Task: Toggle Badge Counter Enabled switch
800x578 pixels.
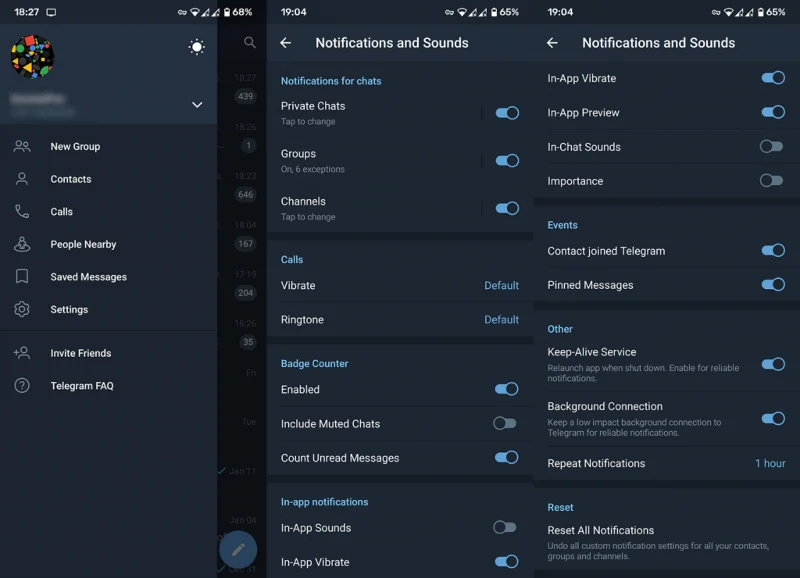Action: click(x=507, y=389)
